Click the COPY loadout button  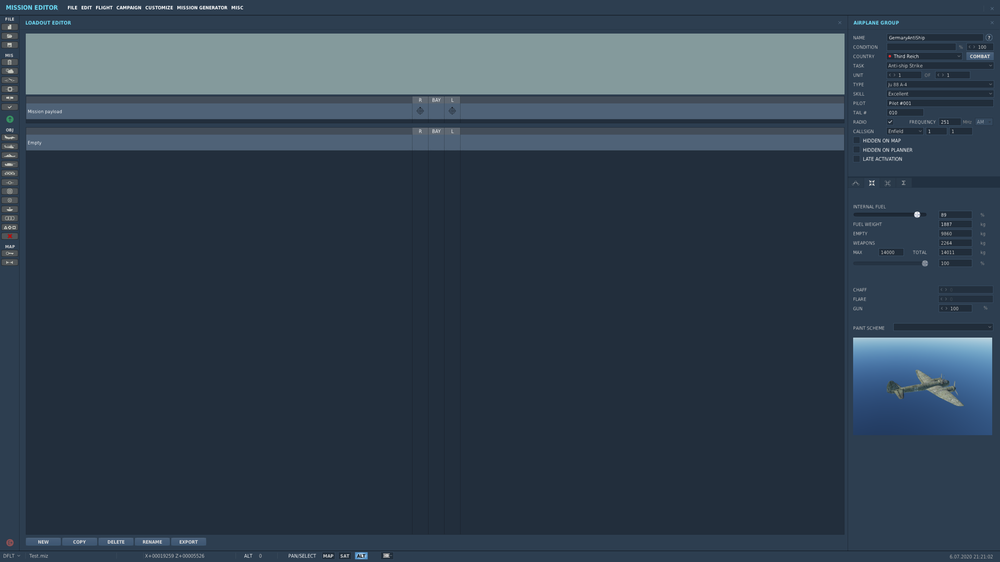[x=79, y=542]
